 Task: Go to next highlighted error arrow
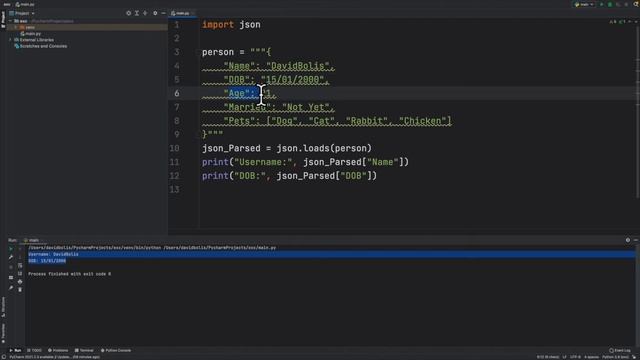[636, 22]
